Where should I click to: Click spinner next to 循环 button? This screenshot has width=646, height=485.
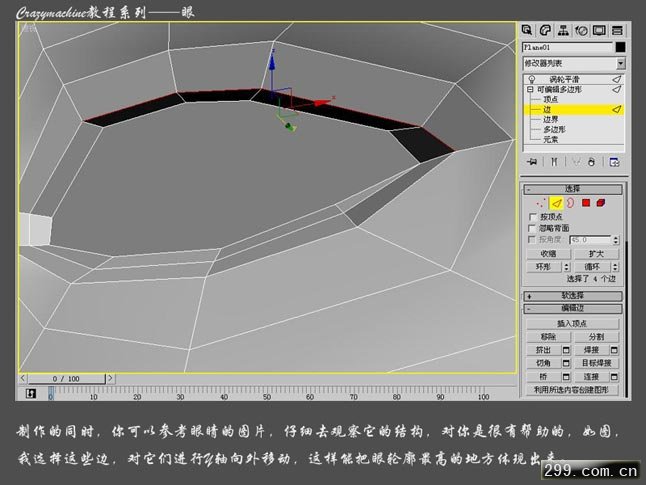[615, 267]
